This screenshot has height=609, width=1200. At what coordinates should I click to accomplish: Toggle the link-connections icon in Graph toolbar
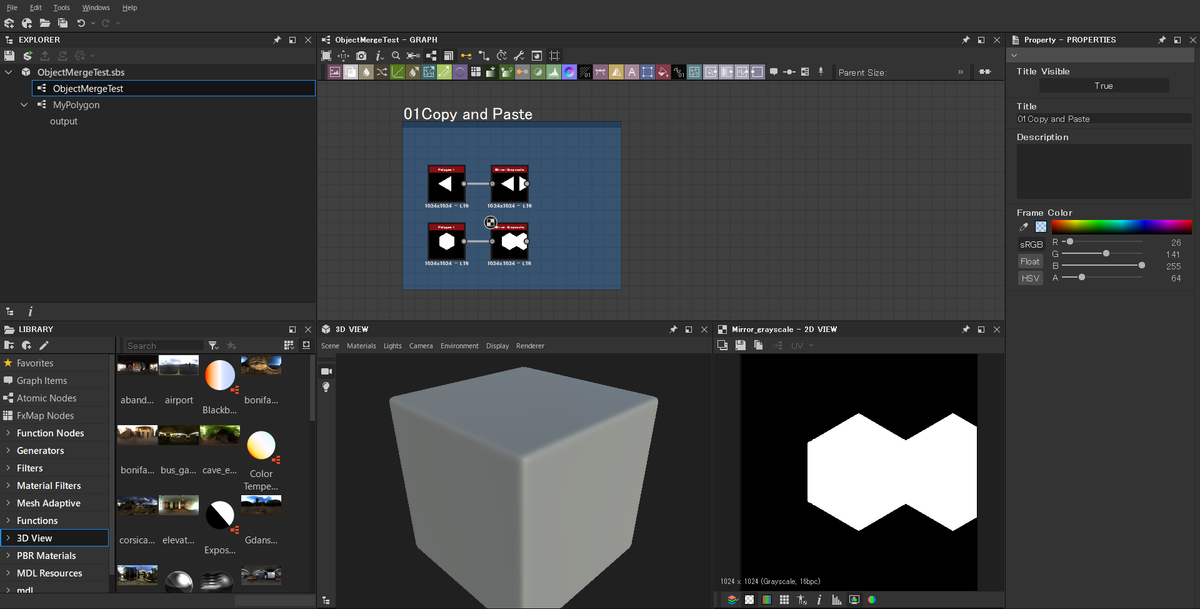tap(466, 55)
